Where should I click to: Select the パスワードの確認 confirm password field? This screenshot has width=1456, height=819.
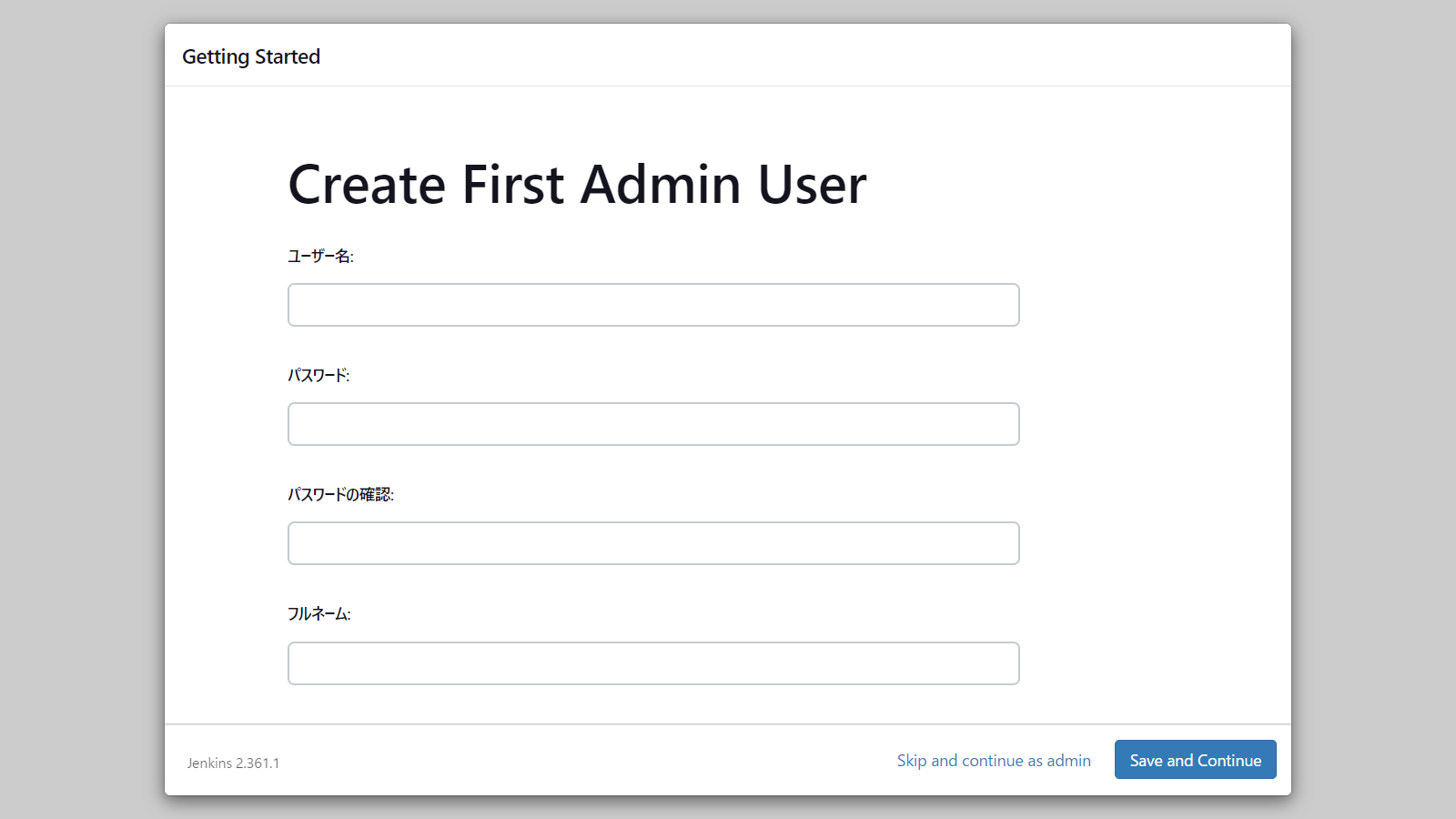click(x=653, y=543)
